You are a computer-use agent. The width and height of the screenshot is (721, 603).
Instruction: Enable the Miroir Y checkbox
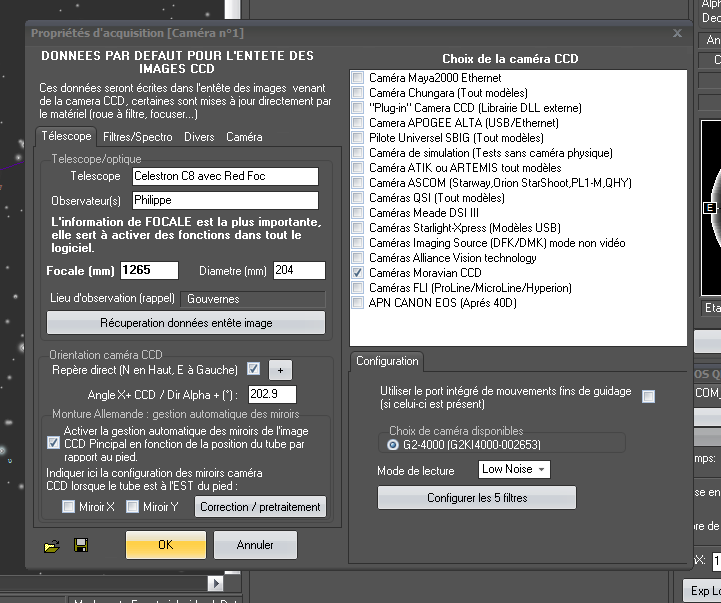[133, 507]
